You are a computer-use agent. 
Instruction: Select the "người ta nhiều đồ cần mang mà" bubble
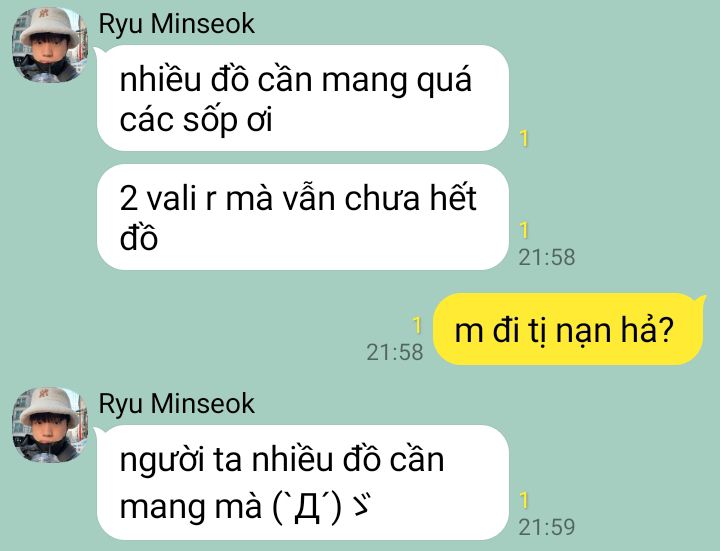[303, 482]
